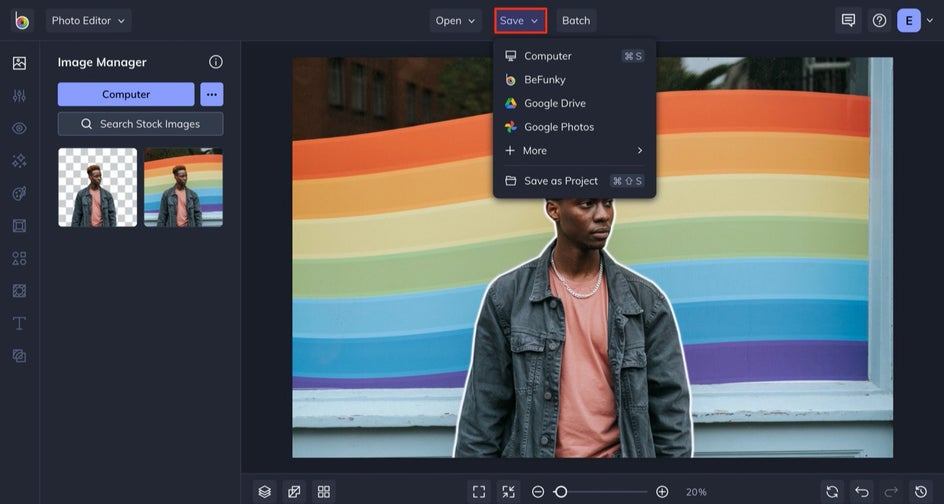
Task: Select the Text tool icon
Action: (x=19, y=323)
